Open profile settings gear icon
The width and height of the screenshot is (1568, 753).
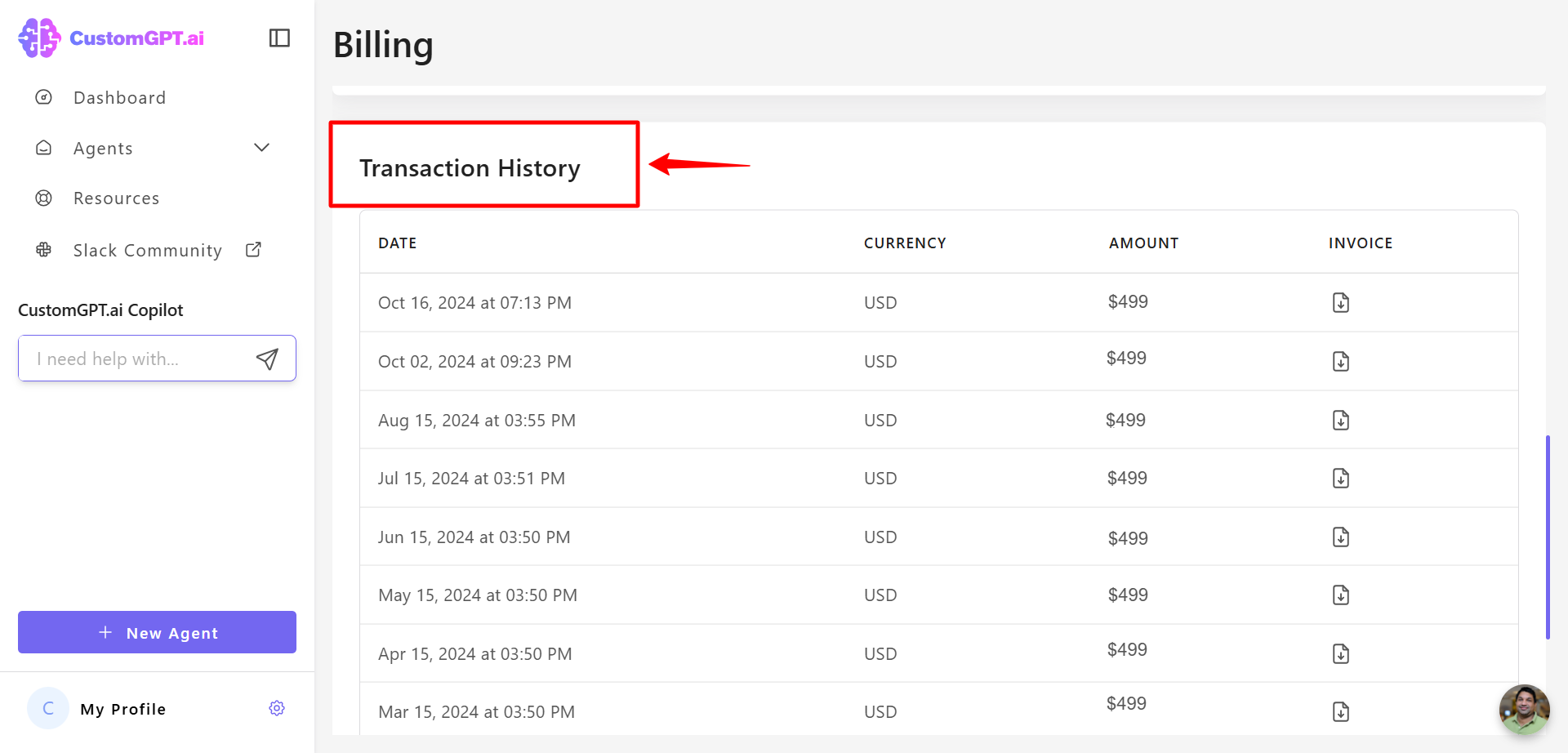pyautogui.click(x=277, y=709)
